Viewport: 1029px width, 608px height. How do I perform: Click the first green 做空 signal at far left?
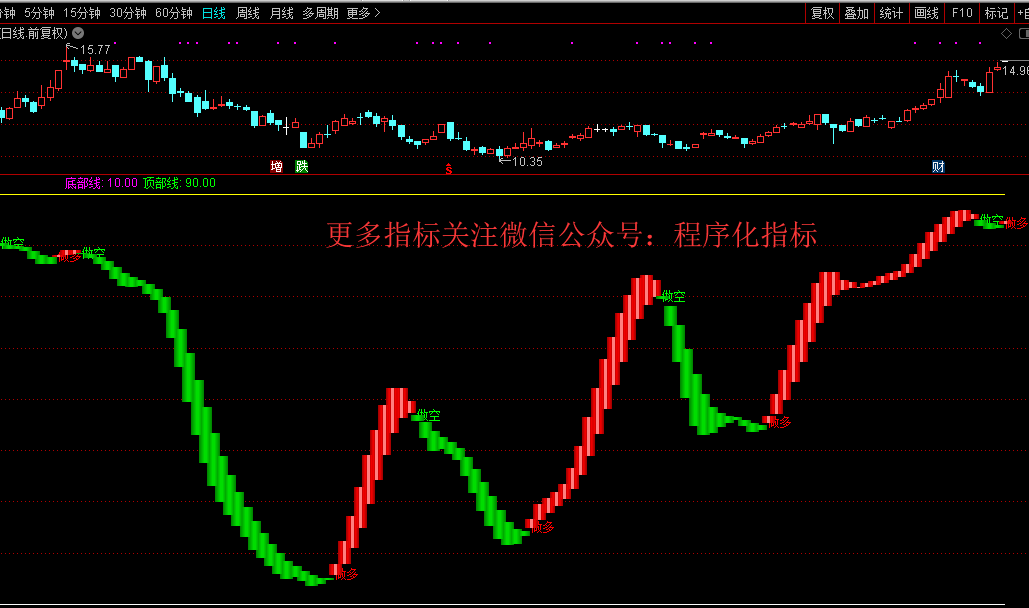(12, 243)
